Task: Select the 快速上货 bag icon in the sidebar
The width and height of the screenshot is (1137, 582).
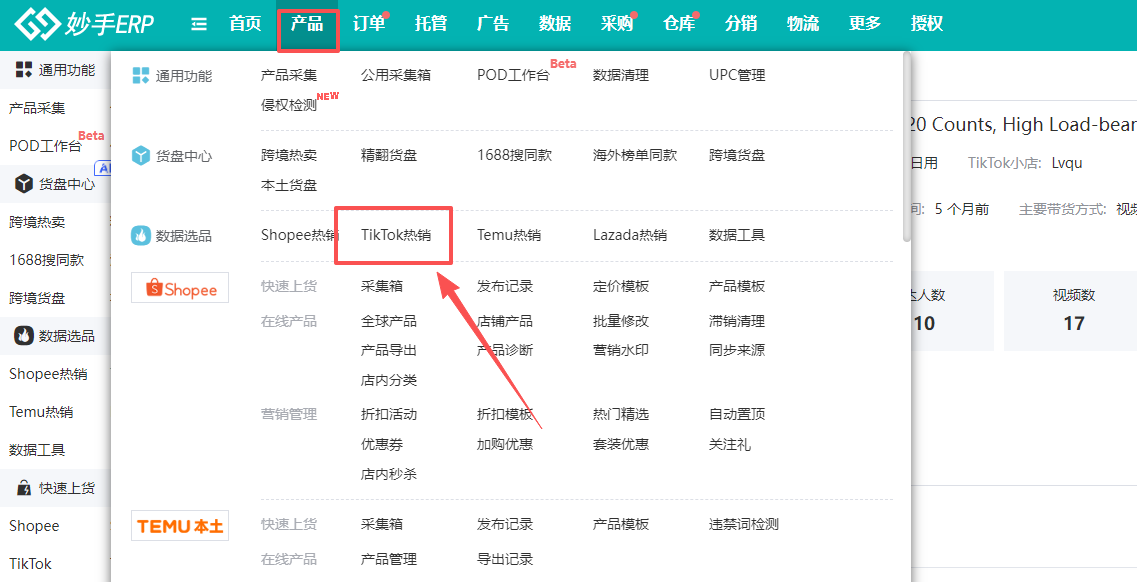Action: pyautogui.click(x=24, y=488)
